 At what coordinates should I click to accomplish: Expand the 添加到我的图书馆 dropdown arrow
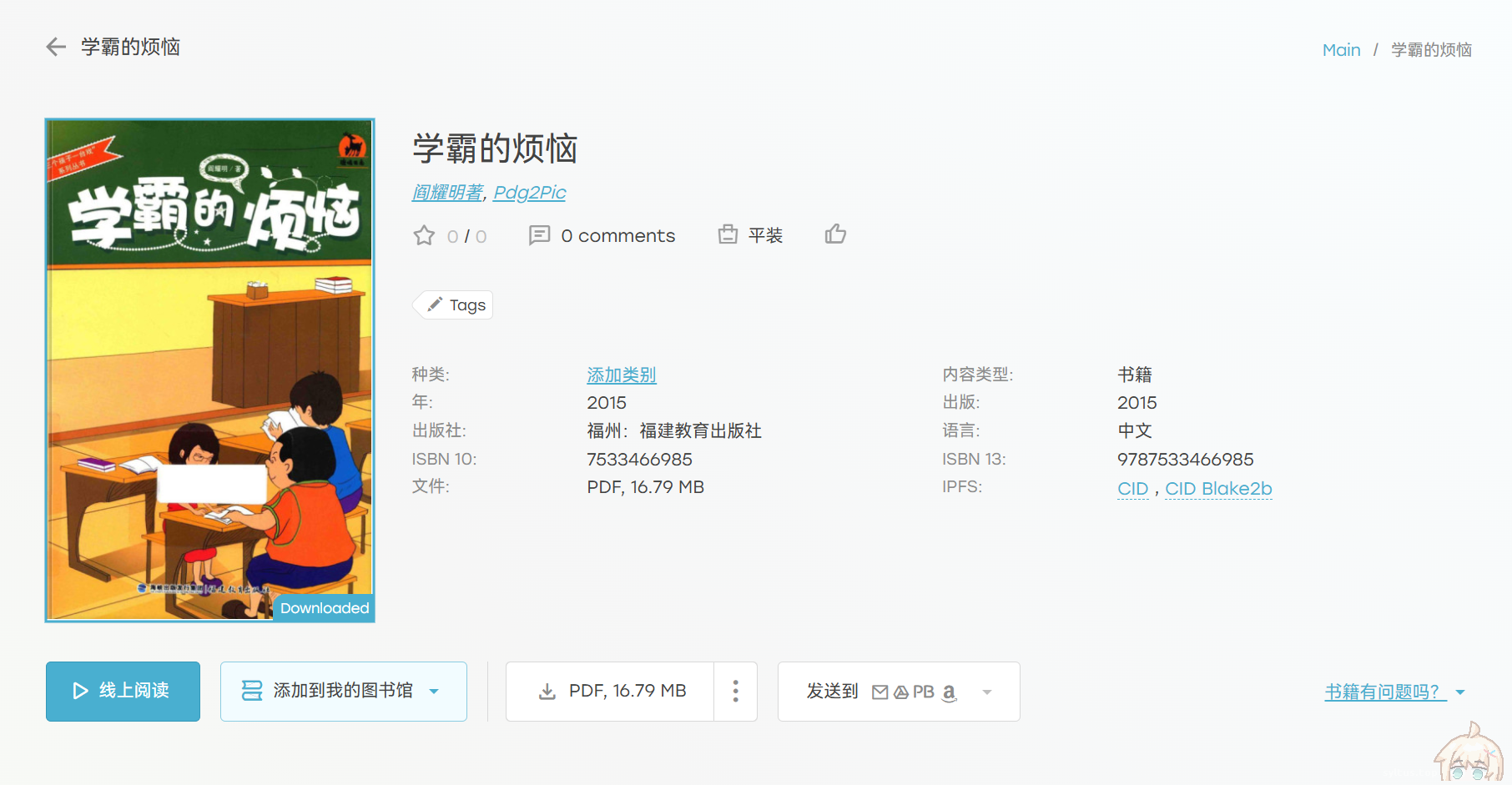(433, 692)
